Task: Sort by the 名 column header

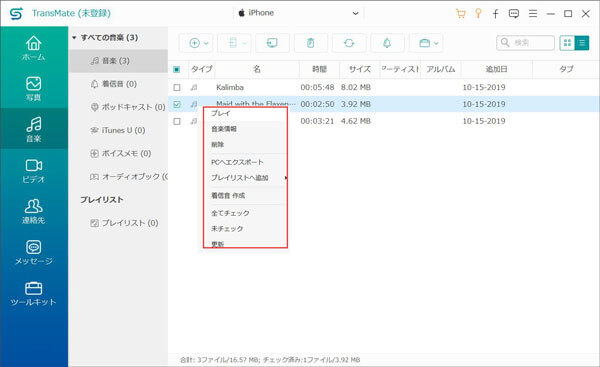Action: [x=257, y=69]
